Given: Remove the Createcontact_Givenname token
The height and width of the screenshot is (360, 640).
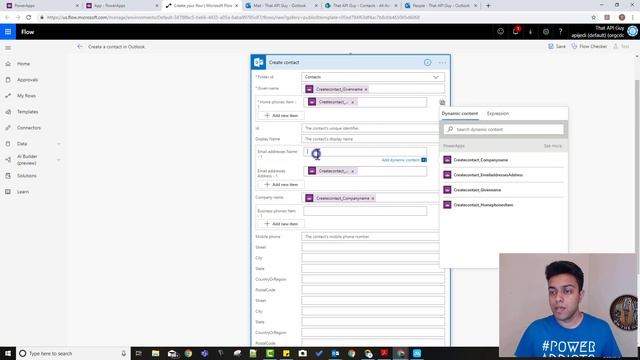Looking at the screenshot, I should (366, 89).
